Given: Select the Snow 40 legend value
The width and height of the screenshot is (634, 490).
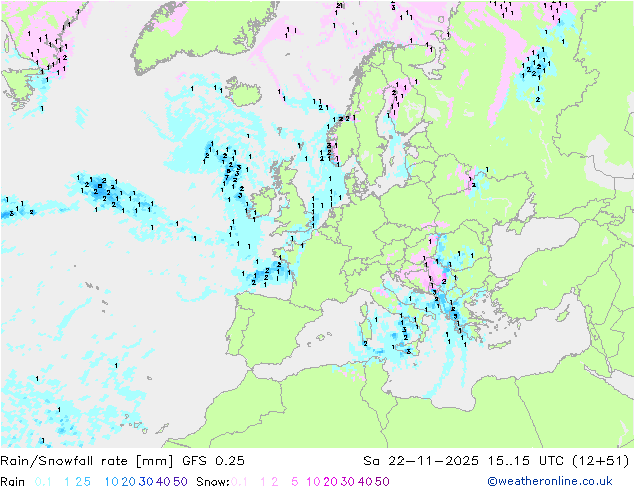Looking at the screenshot, I should (x=365, y=482).
